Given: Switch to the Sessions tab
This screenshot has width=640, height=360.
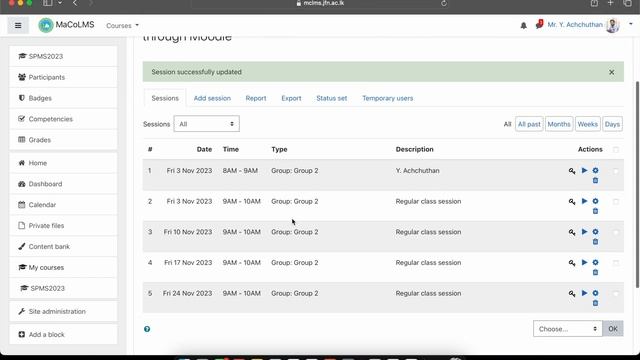Looking at the screenshot, I should [x=165, y=98].
